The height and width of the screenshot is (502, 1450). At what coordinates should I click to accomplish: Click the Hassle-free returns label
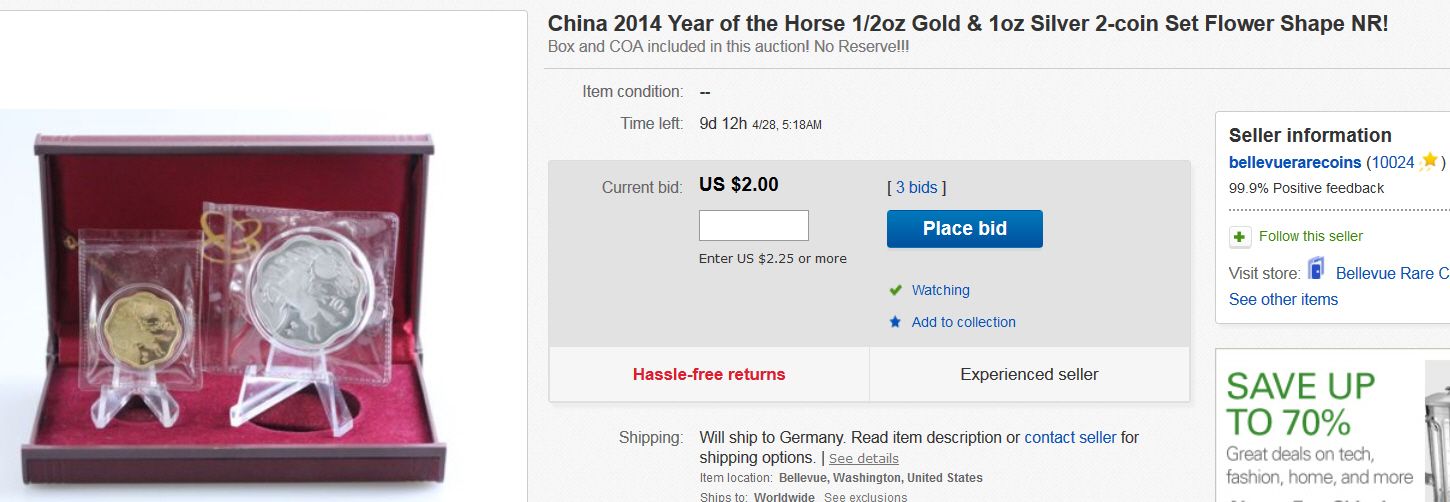point(709,375)
